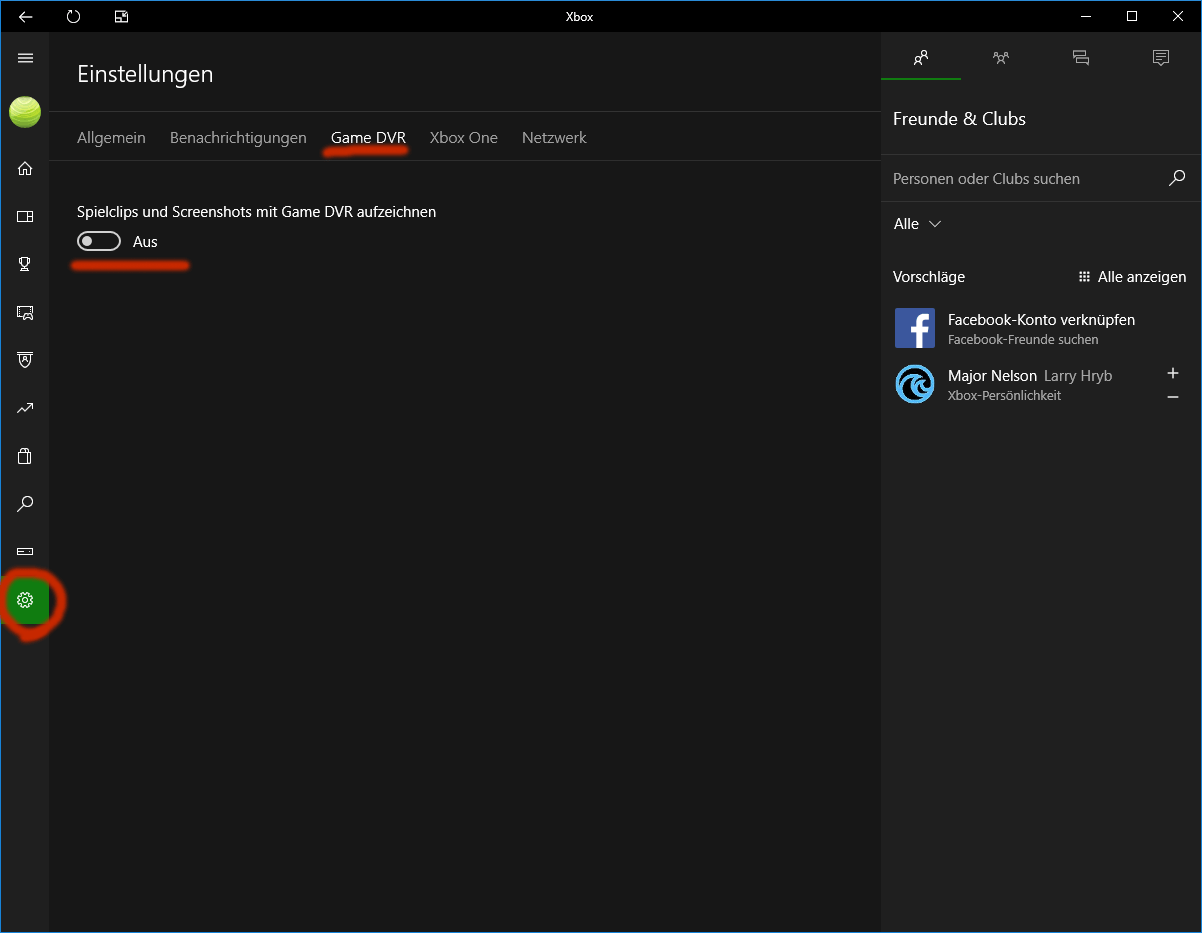Show the Friends tab in the right panel
This screenshot has width=1202, height=933.
coord(921,57)
